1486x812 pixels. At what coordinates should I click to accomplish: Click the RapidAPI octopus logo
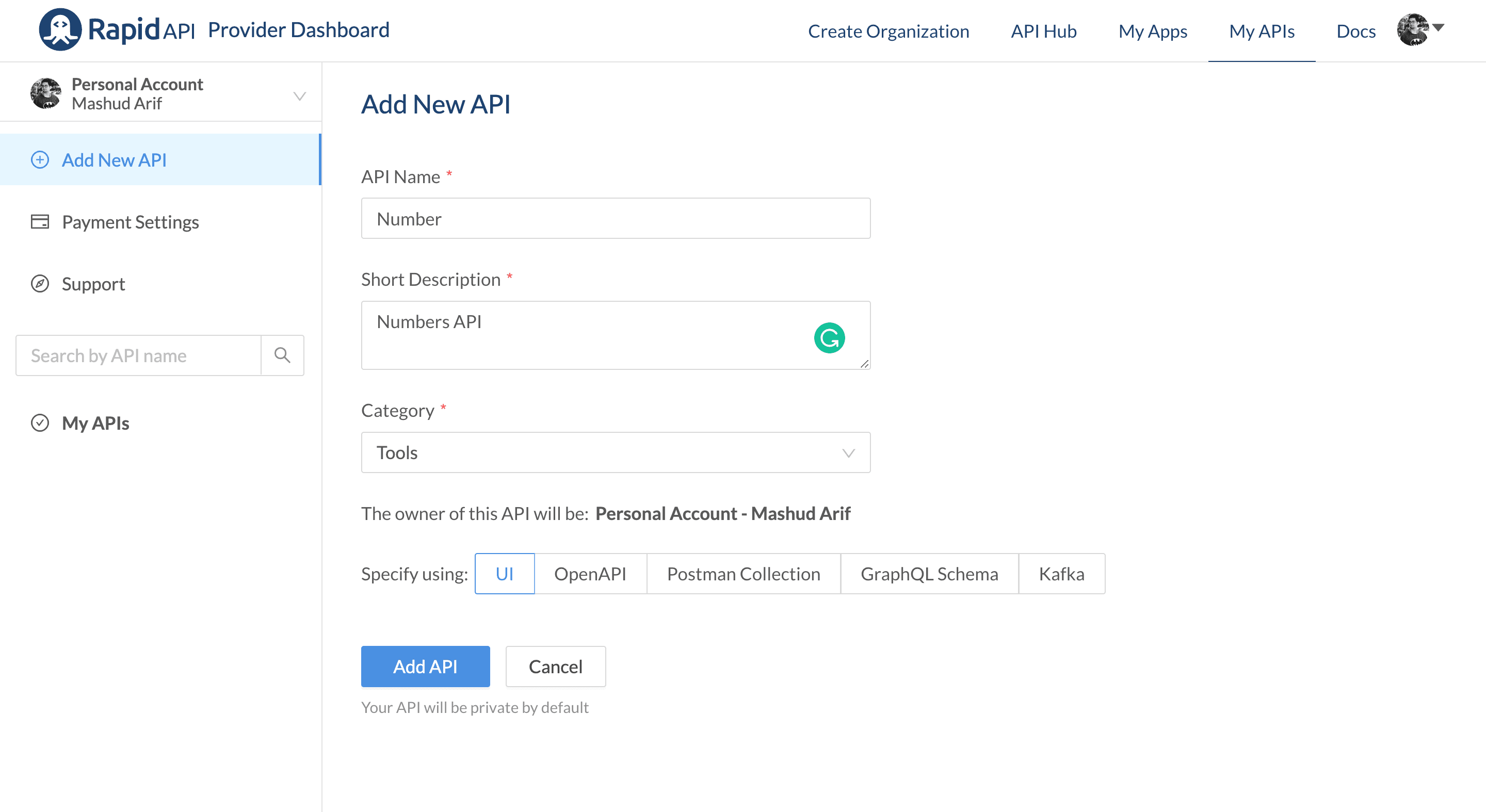pos(60,29)
